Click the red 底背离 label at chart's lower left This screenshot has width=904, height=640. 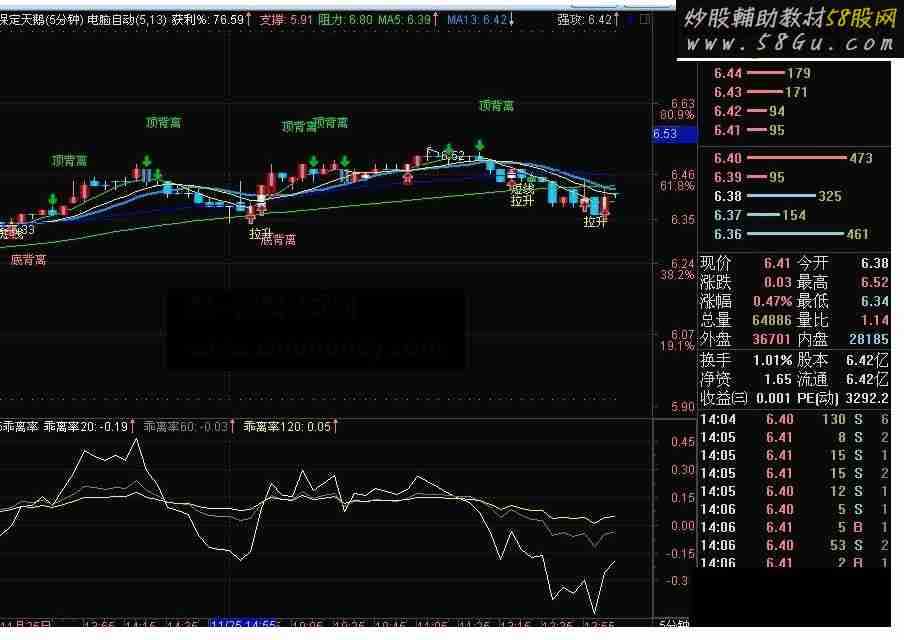pos(28,260)
